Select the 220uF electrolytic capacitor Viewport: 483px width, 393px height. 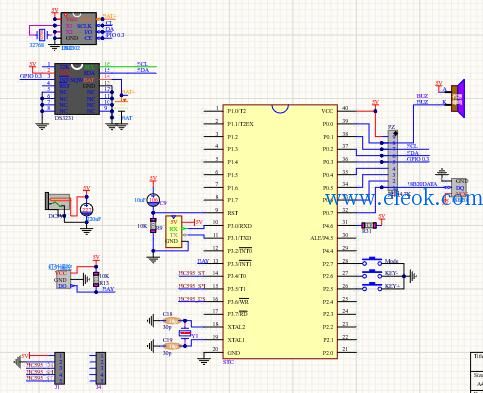pyautogui.click(x=87, y=210)
